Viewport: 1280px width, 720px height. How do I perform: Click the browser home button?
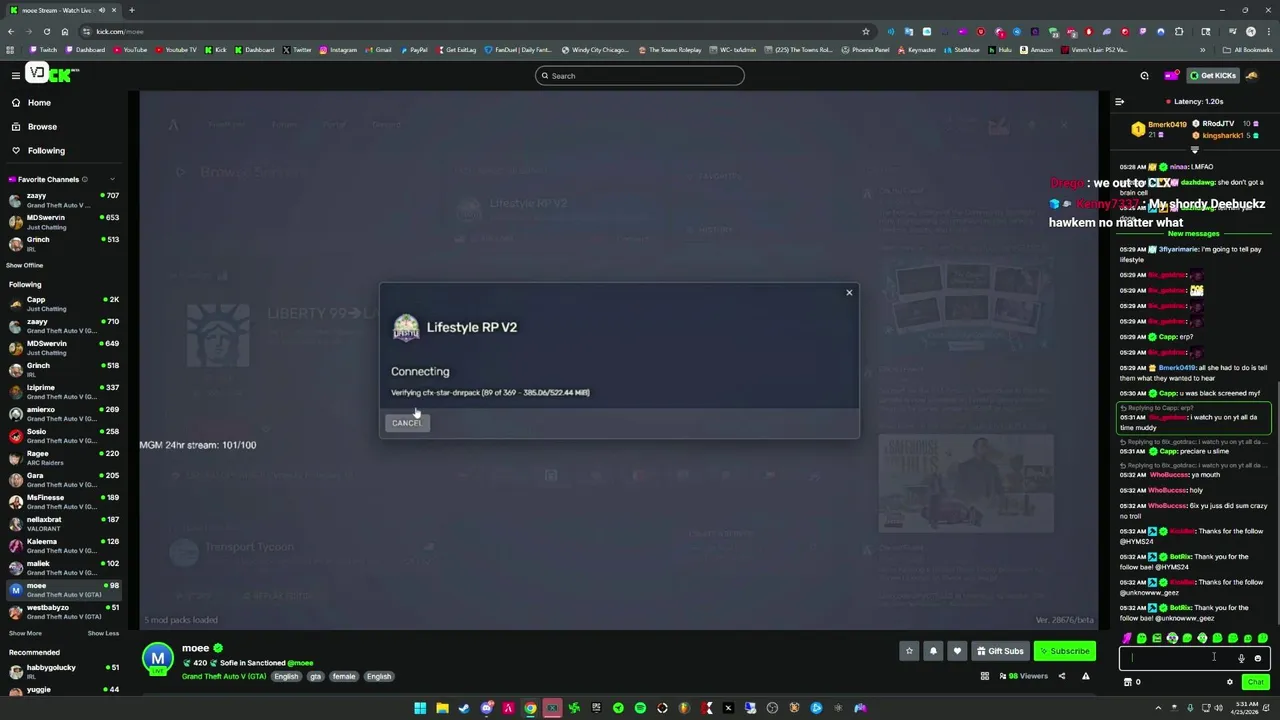[x=64, y=31]
